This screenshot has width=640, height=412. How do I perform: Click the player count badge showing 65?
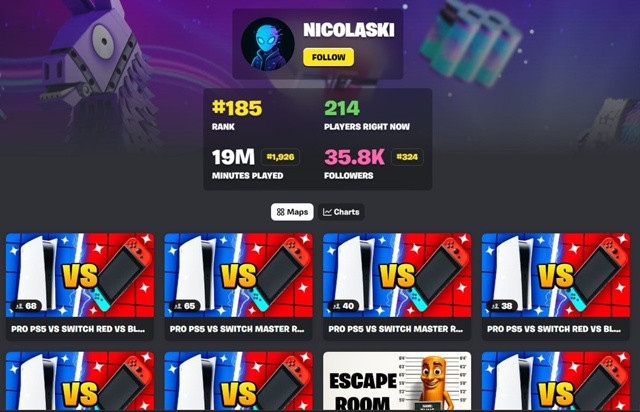184,306
